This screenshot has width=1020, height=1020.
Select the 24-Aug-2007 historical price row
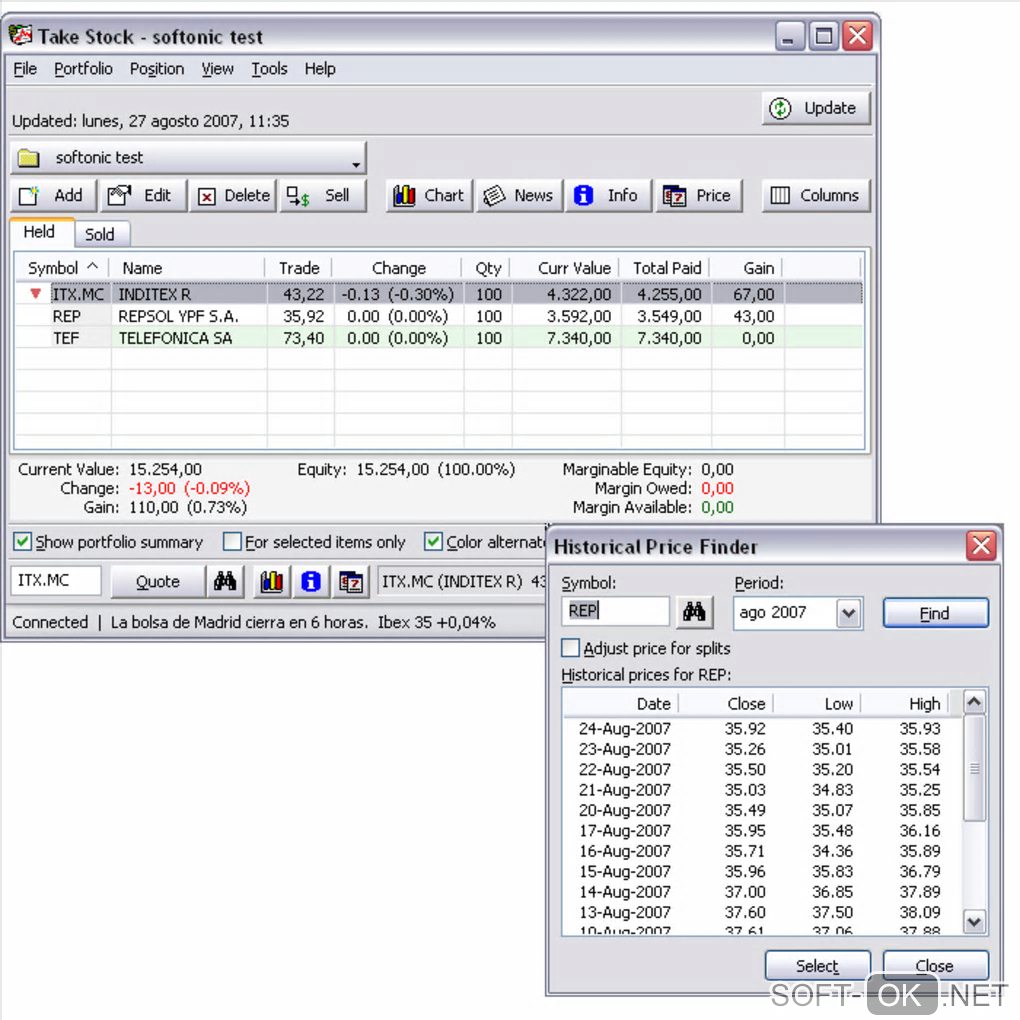(762, 729)
